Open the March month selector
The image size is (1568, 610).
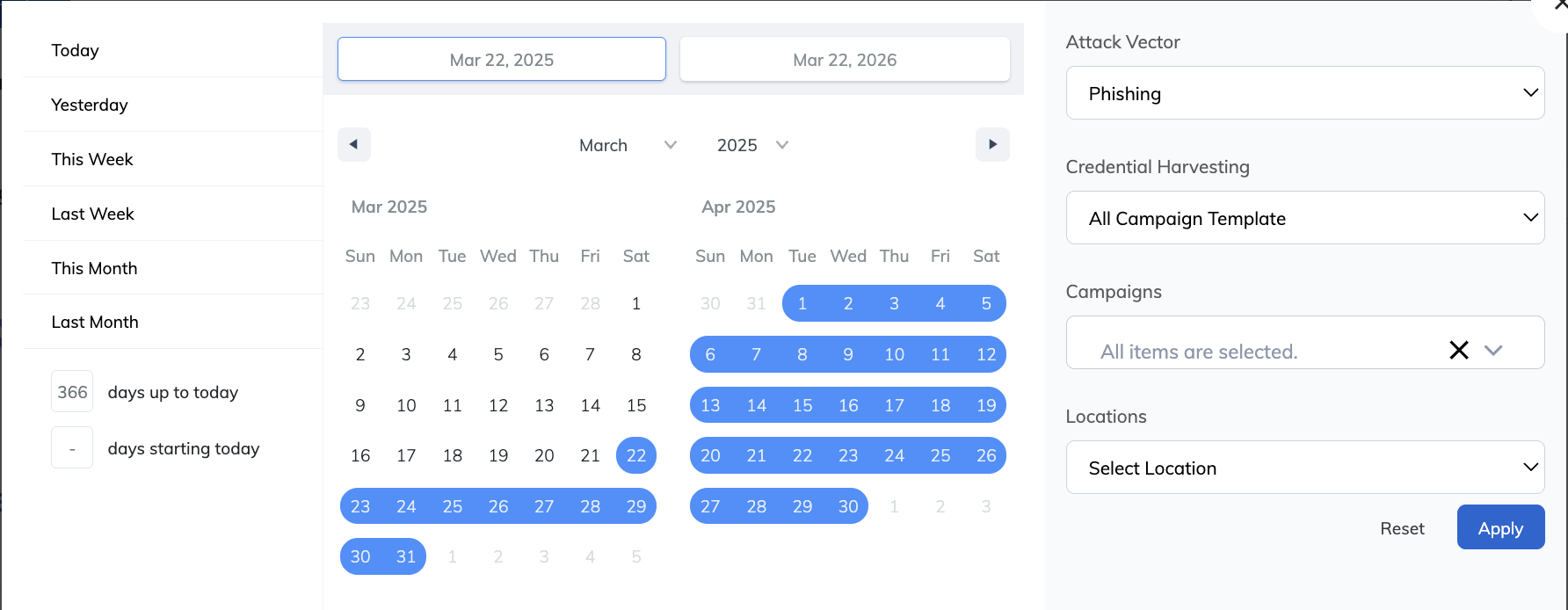628,145
